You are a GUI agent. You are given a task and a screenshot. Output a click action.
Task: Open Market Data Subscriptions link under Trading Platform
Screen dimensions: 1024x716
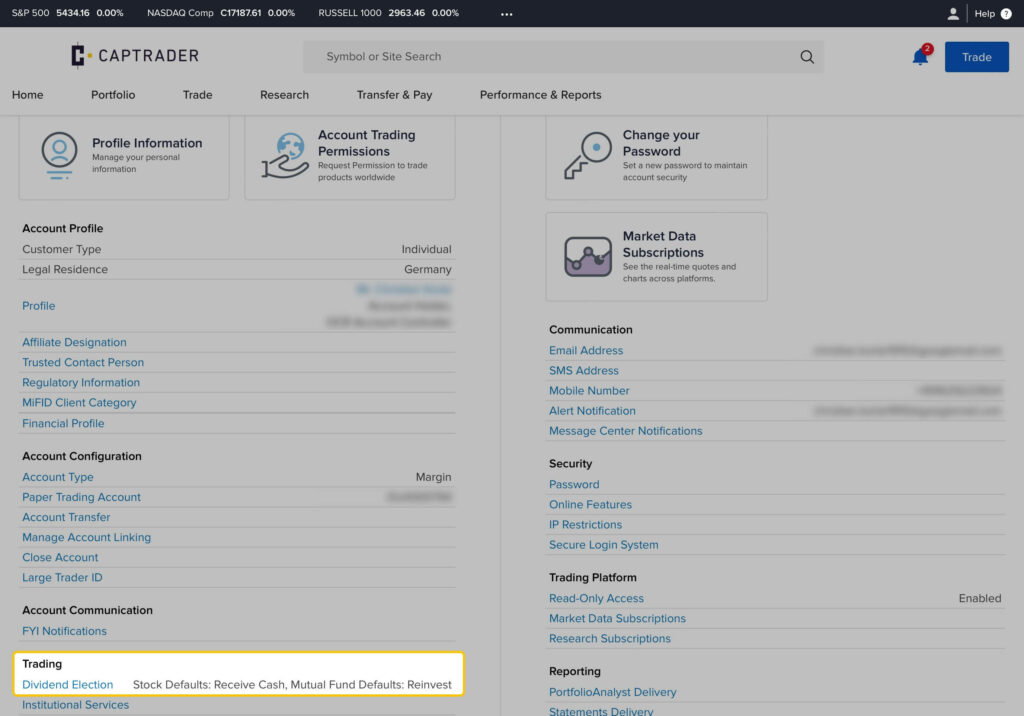coord(617,619)
